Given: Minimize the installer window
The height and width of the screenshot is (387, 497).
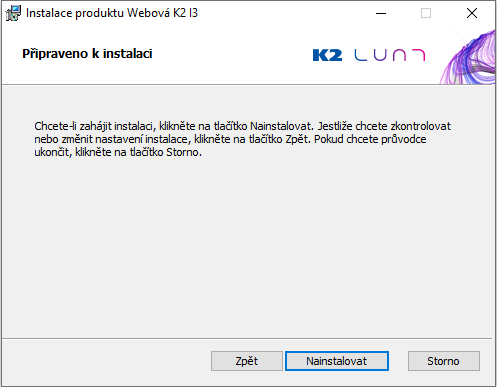Looking at the screenshot, I should [381, 13].
